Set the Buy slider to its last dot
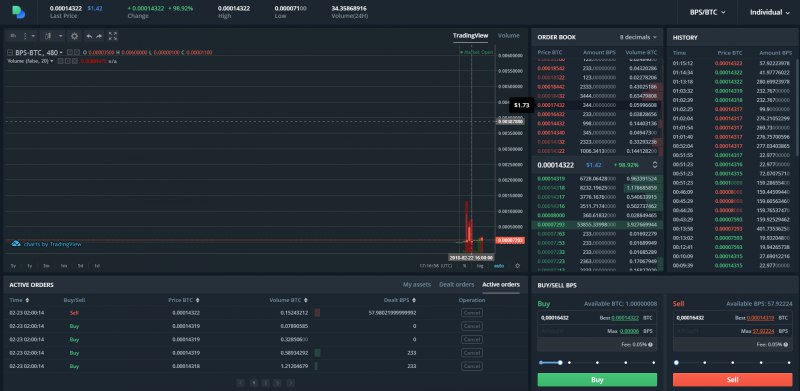The height and width of the screenshot is (391, 800). (x=654, y=362)
